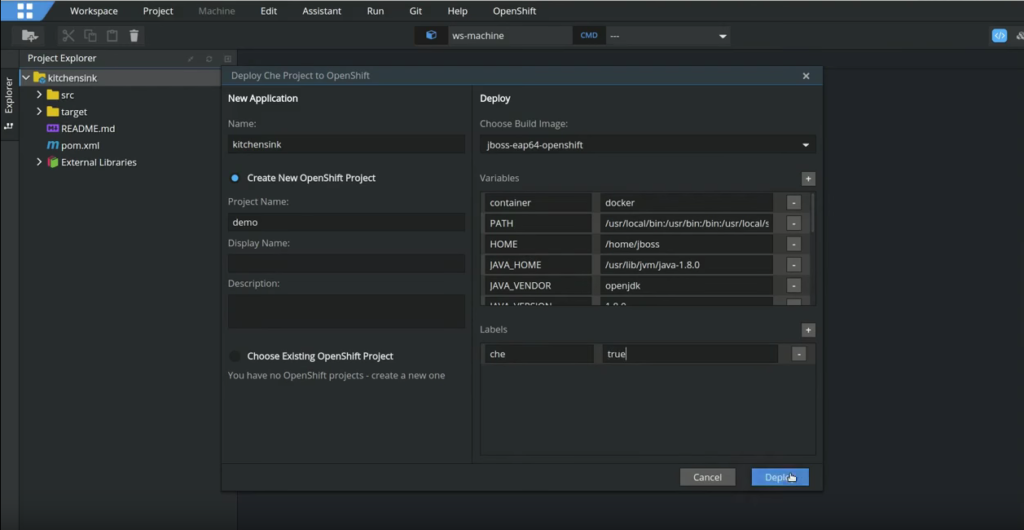Select Choose Existing OpenShift Project option
Screen dimensions: 1024x530
point(235,356)
